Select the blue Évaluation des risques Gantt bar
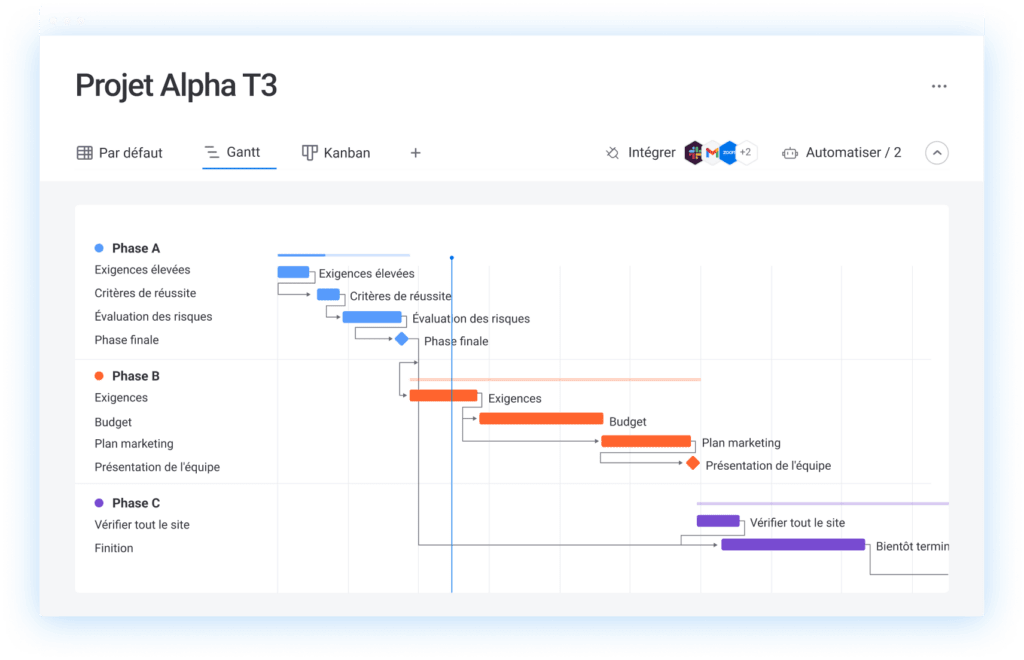 (372, 317)
